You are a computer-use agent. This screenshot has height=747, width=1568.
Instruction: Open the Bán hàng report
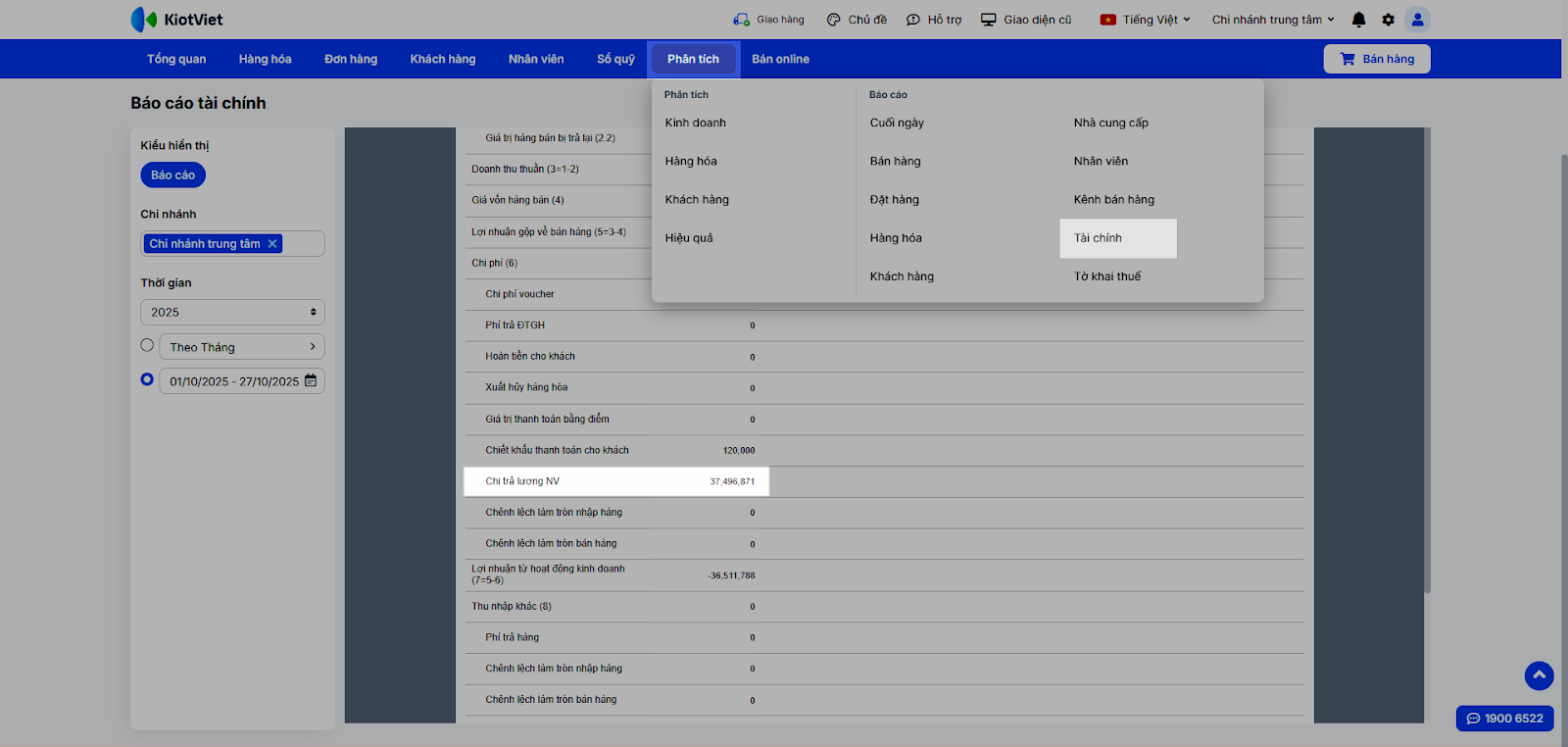[896, 161]
